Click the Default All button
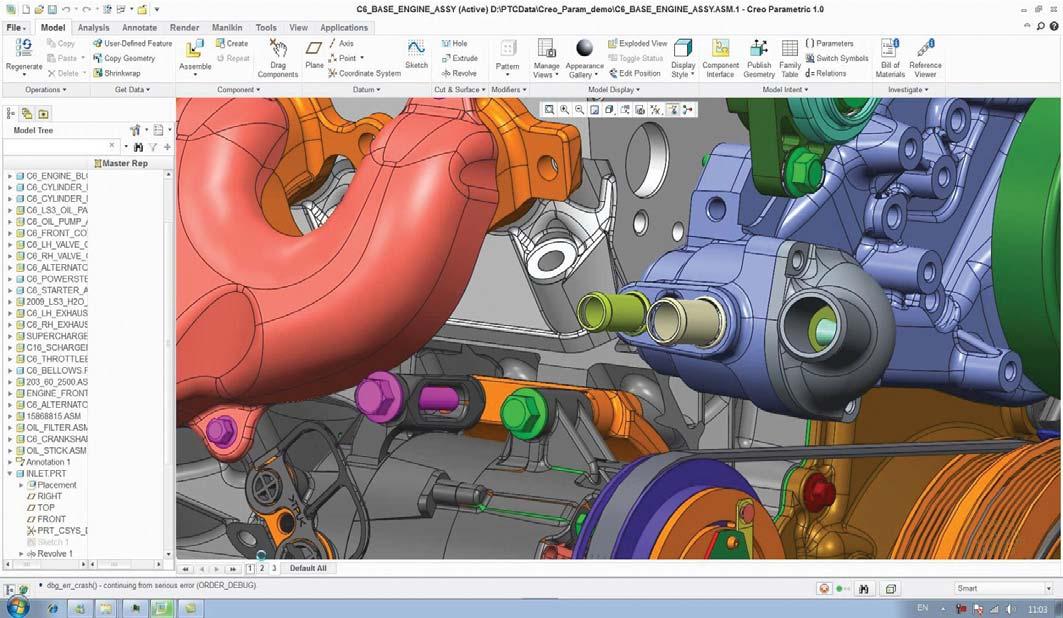Image resolution: width=1063 pixels, height=618 pixels. coord(308,569)
